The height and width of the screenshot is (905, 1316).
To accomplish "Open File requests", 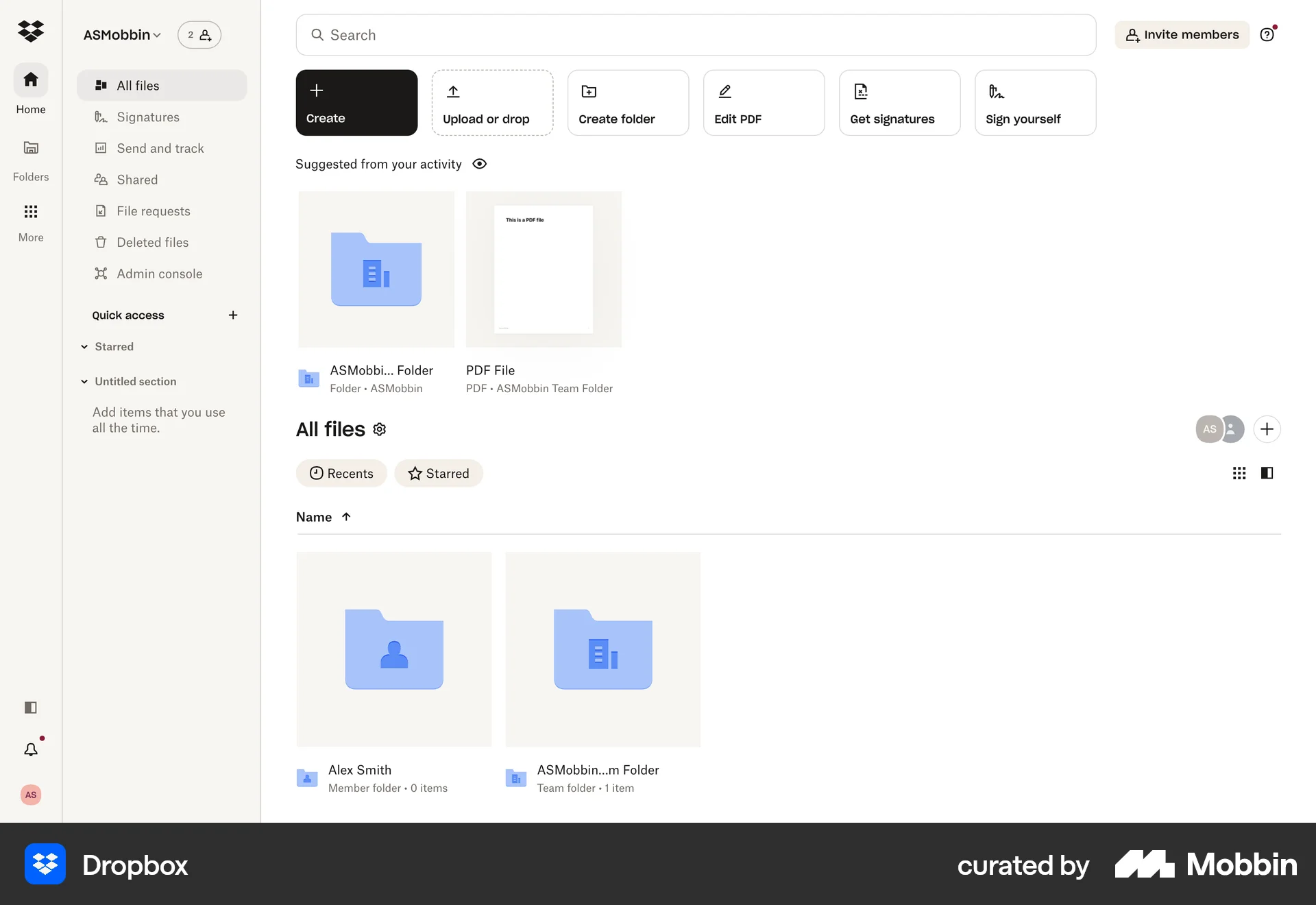I will click(153, 210).
